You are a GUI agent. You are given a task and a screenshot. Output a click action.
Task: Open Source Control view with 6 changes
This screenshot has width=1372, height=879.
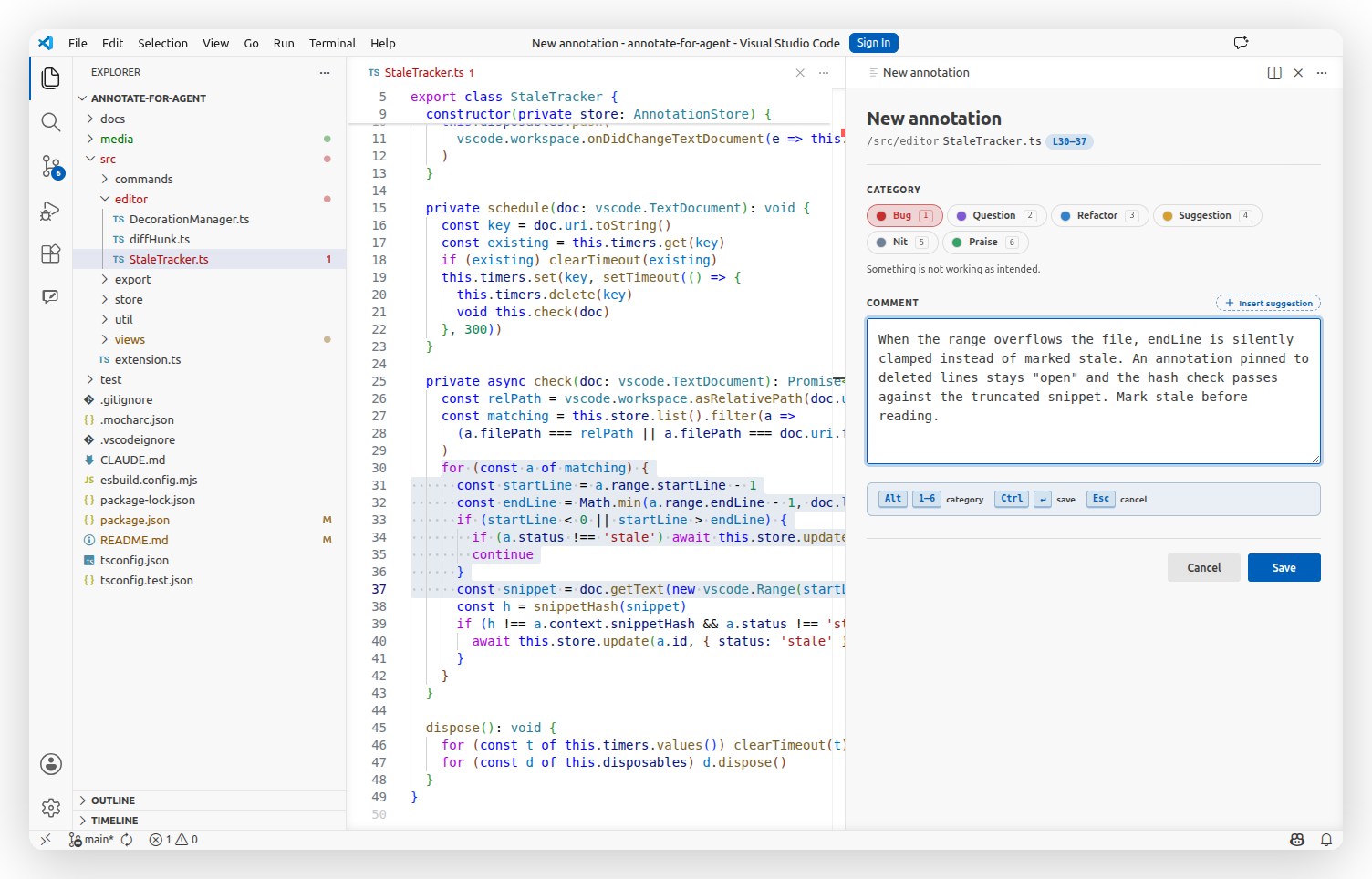(x=51, y=166)
